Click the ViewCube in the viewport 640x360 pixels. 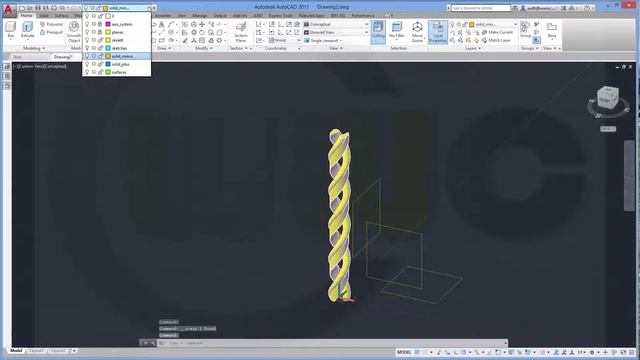pyautogui.click(x=608, y=98)
